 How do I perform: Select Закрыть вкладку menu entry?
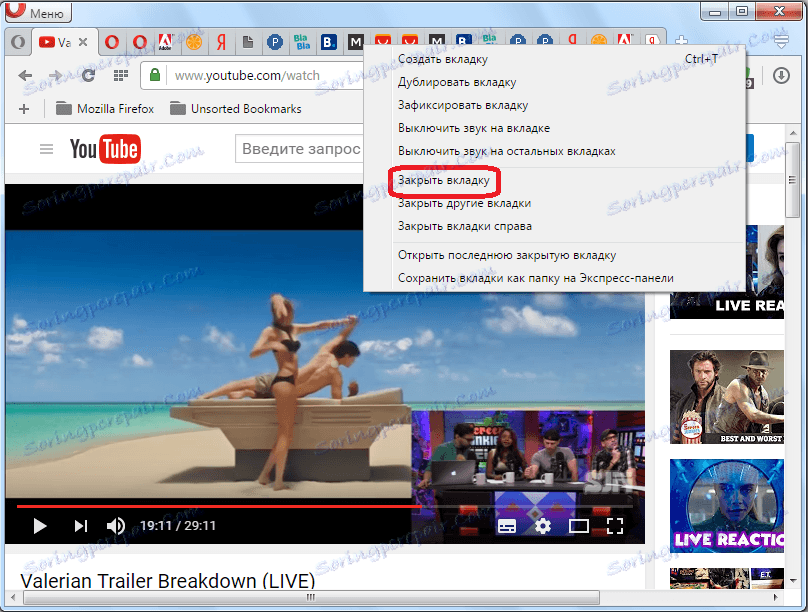point(554,180)
